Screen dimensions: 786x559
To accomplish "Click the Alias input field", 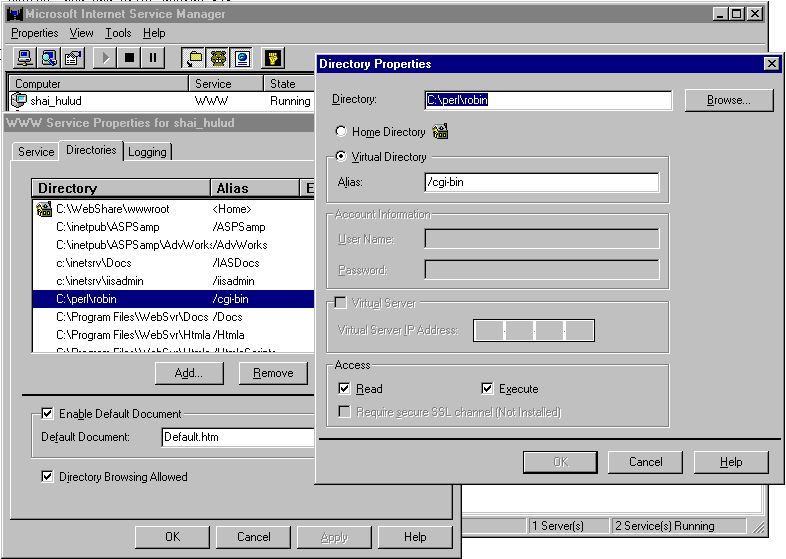I will click(x=541, y=182).
